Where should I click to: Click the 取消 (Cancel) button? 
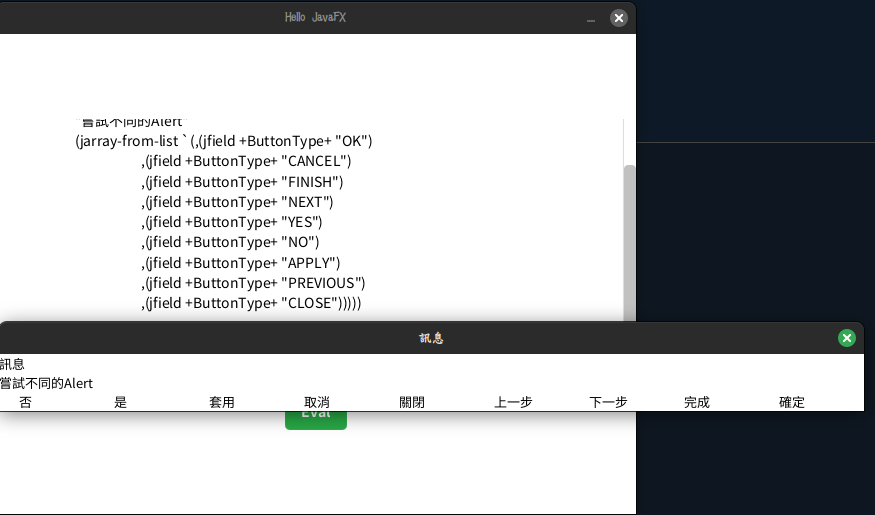316,402
